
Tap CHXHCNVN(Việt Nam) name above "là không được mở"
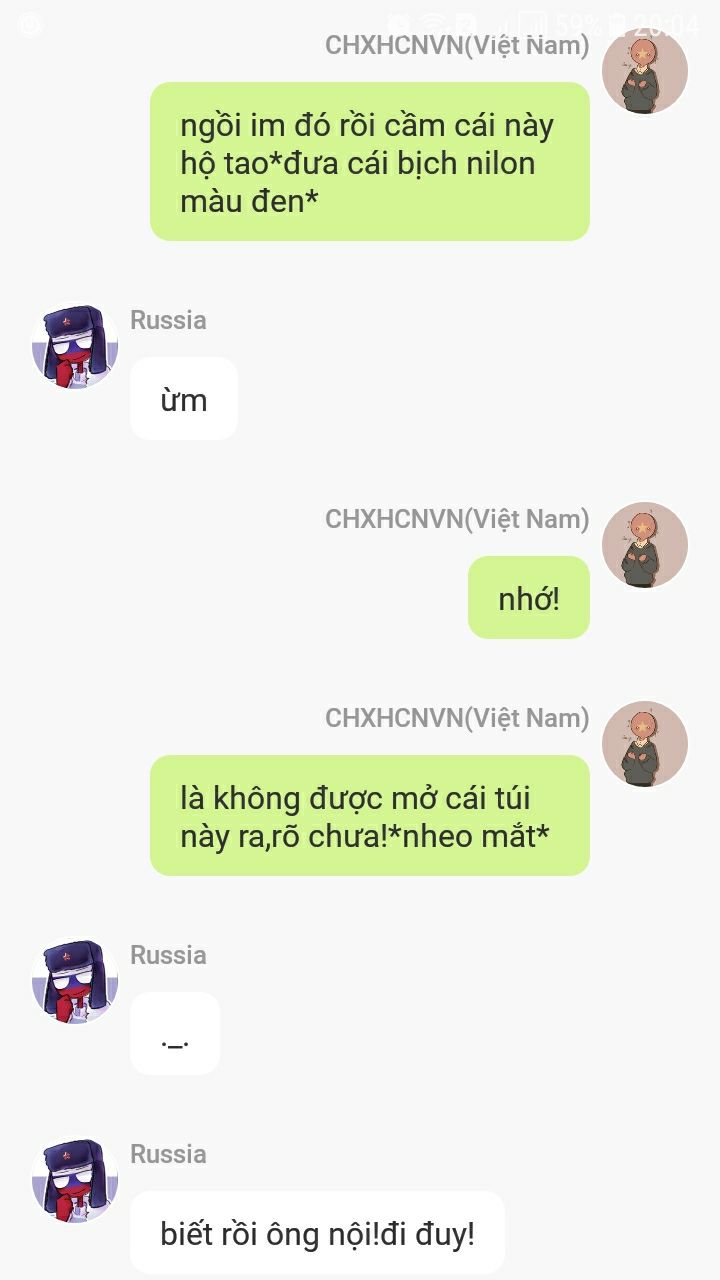pos(457,718)
